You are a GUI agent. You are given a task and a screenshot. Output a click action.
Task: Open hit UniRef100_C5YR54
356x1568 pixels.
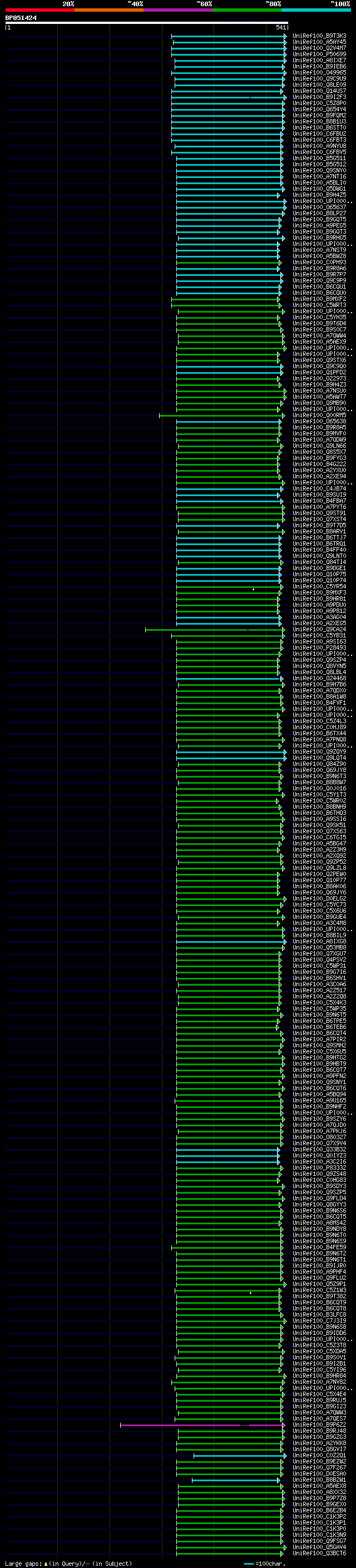319,586
